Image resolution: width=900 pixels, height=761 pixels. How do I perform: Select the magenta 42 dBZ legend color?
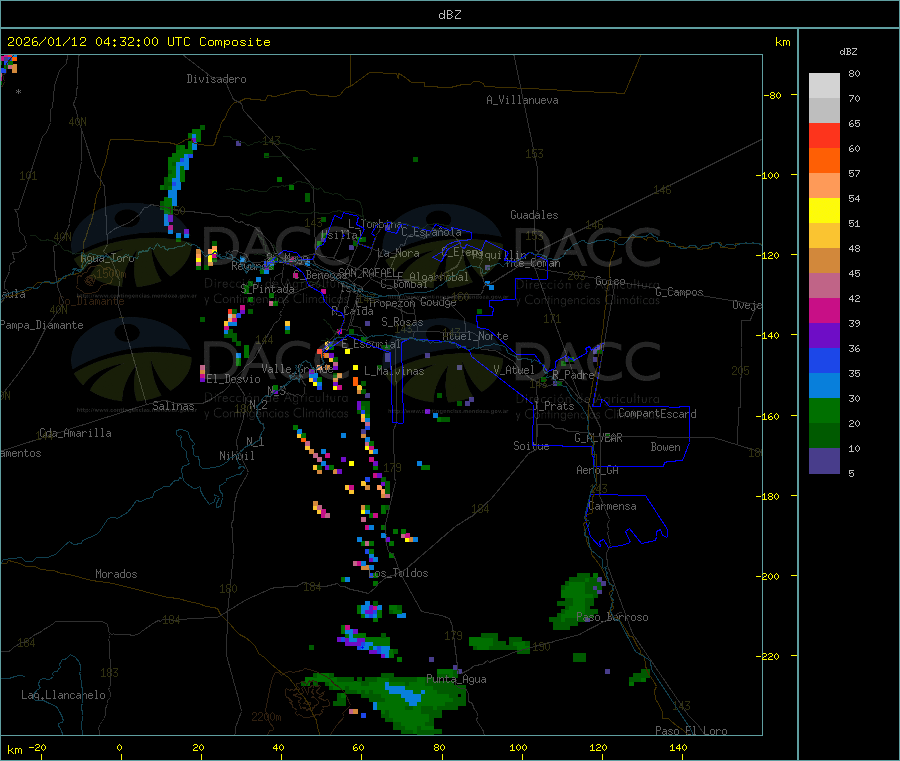tap(824, 310)
